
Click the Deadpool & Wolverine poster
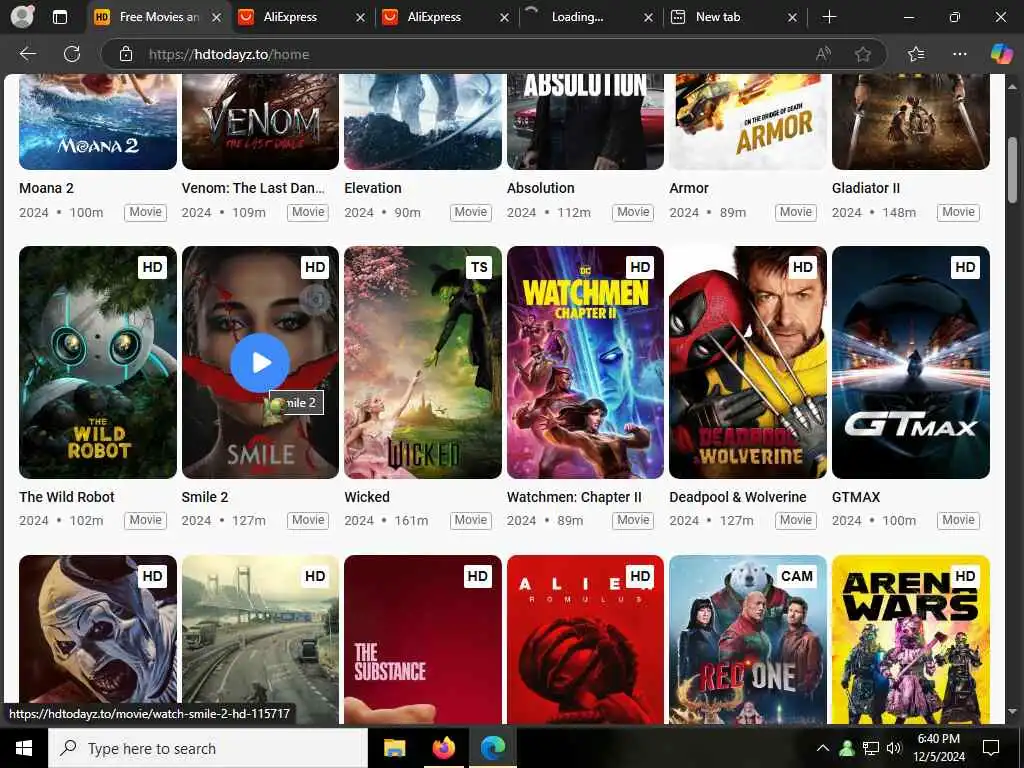coord(748,362)
